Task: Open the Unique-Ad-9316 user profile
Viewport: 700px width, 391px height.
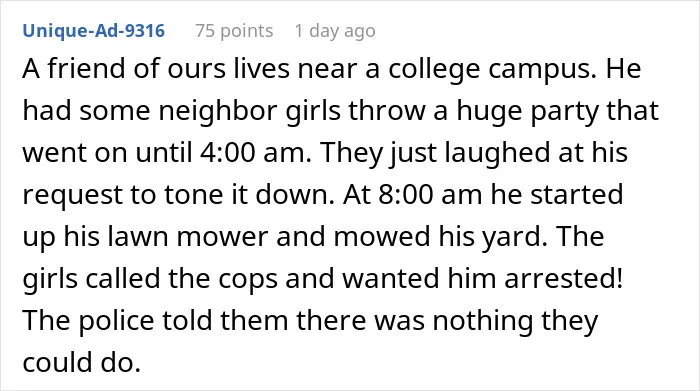Action: (x=94, y=31)
